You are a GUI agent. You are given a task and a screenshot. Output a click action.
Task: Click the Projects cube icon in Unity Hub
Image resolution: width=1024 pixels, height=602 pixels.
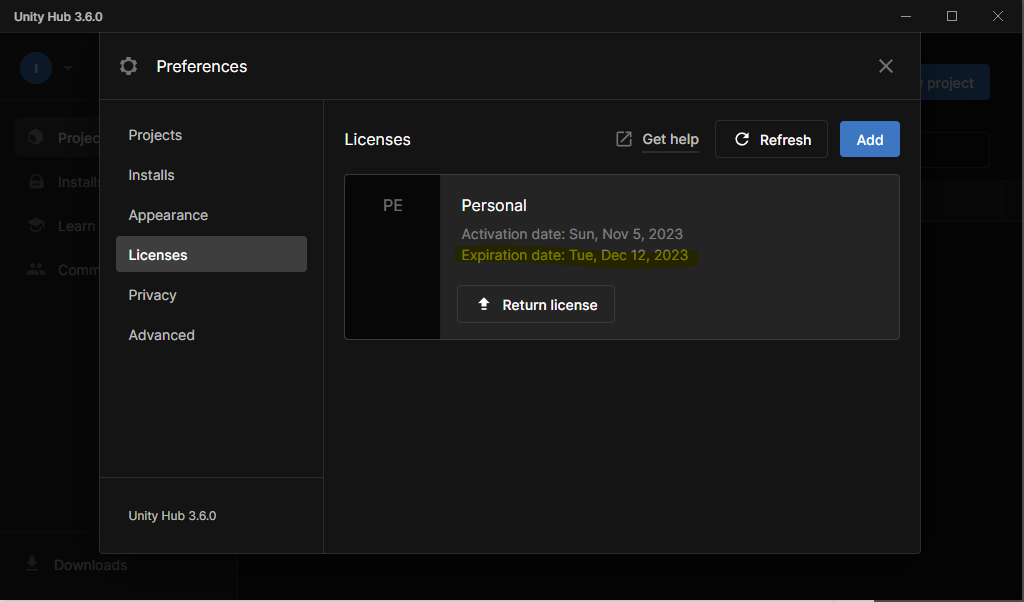[x=36, y=137]
